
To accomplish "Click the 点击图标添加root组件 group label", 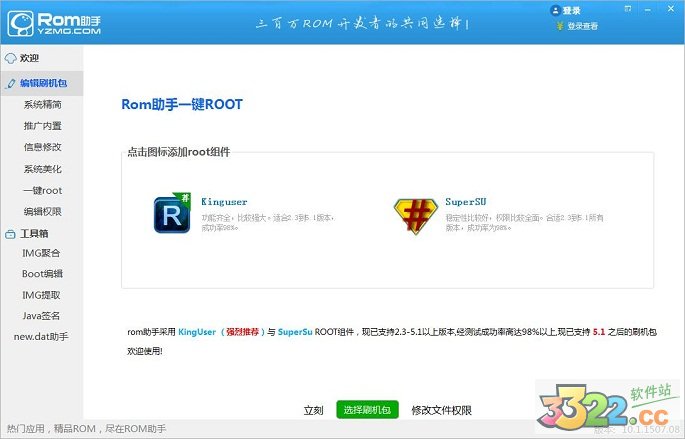I will point(179,152).
